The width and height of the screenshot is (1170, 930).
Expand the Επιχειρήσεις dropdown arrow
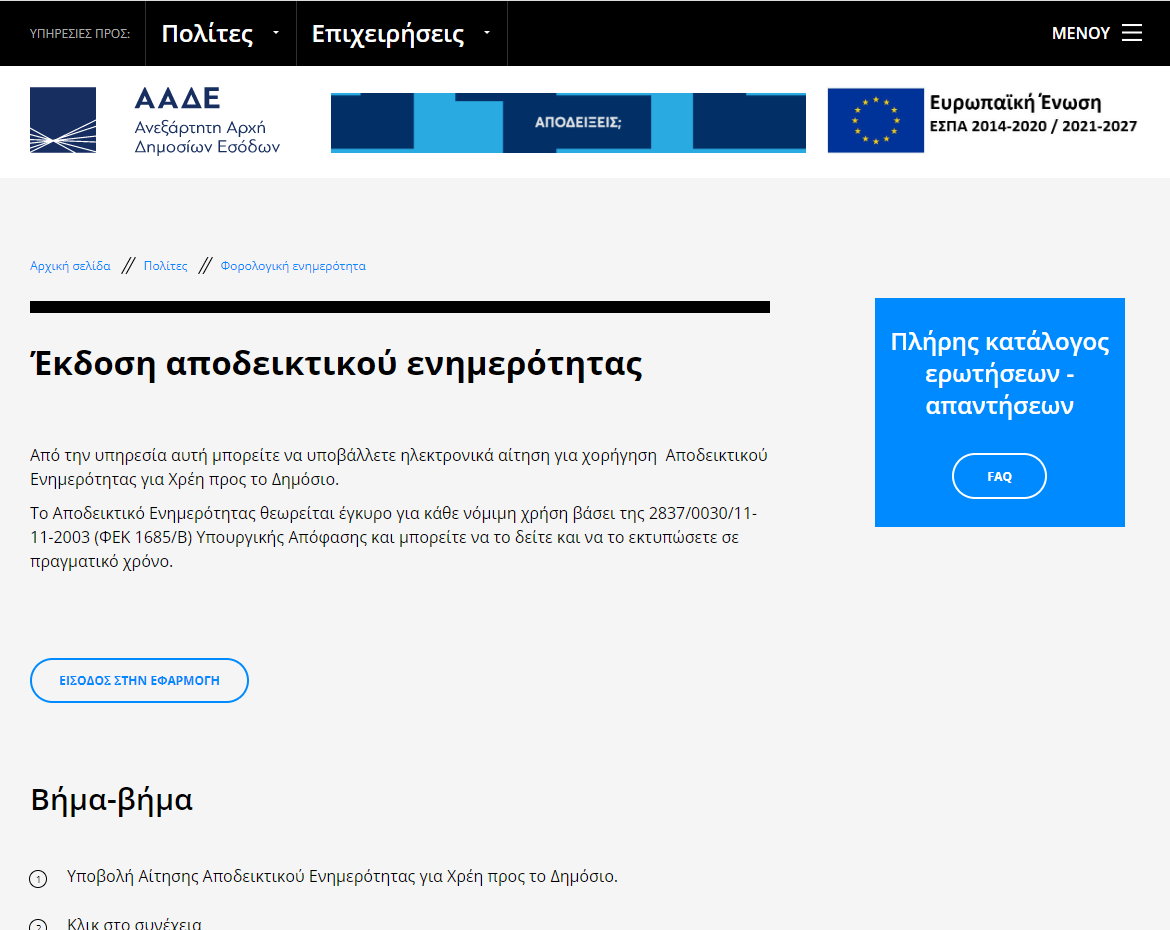pyautogui.click(x=487, y=33)
